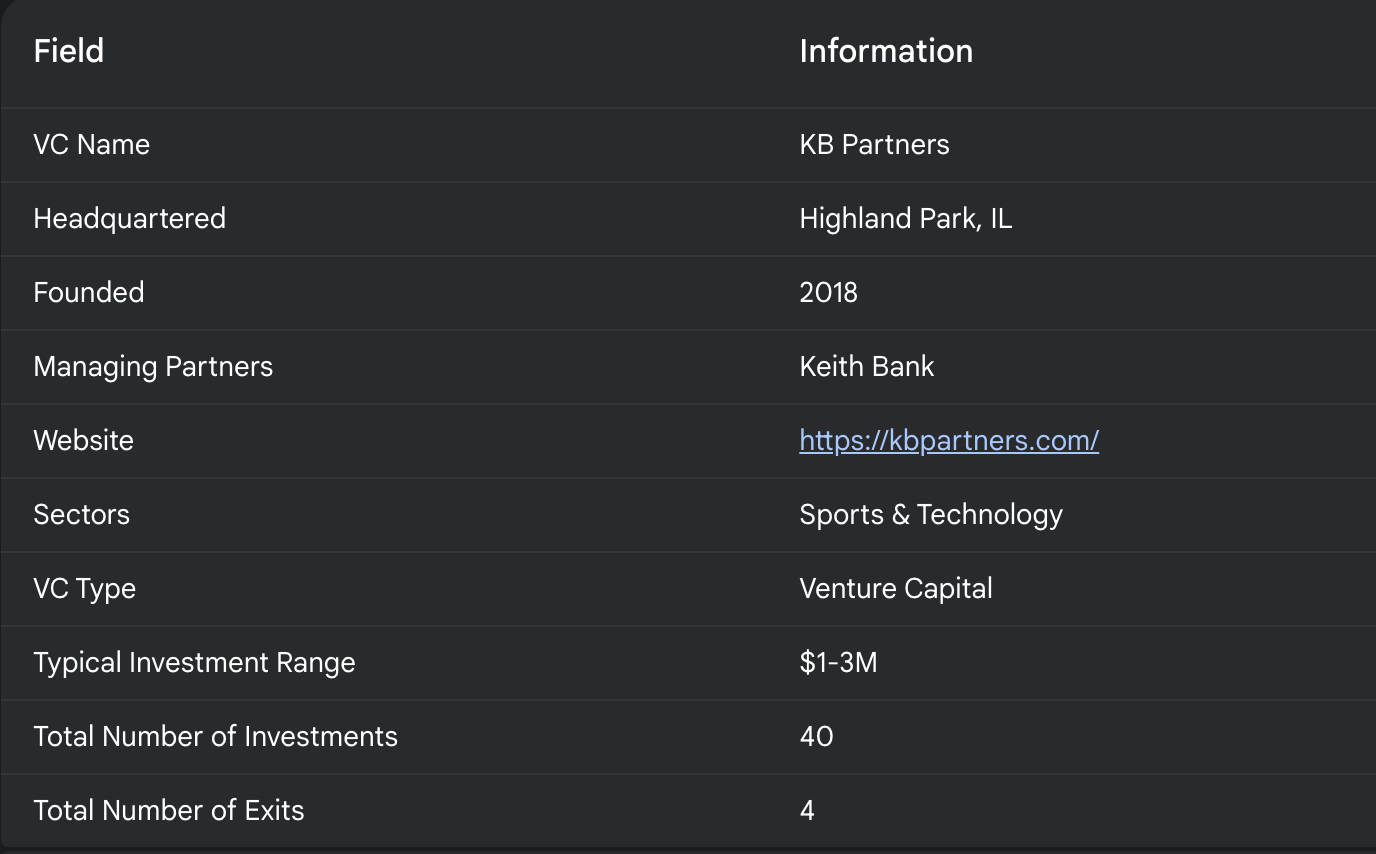Select the 'Field' column header
Viewport: 1376px width, 854px height.
point(69,51)
